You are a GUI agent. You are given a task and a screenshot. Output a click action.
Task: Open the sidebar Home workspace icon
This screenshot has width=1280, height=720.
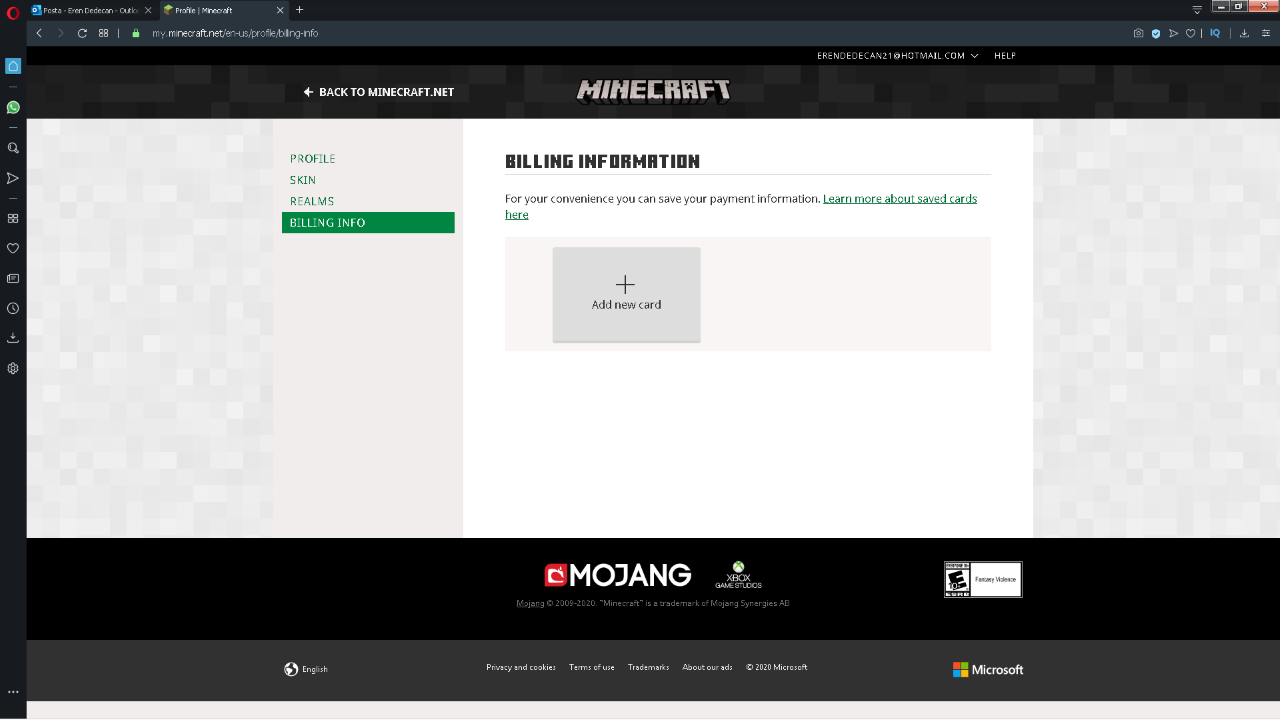pos(13,66)
